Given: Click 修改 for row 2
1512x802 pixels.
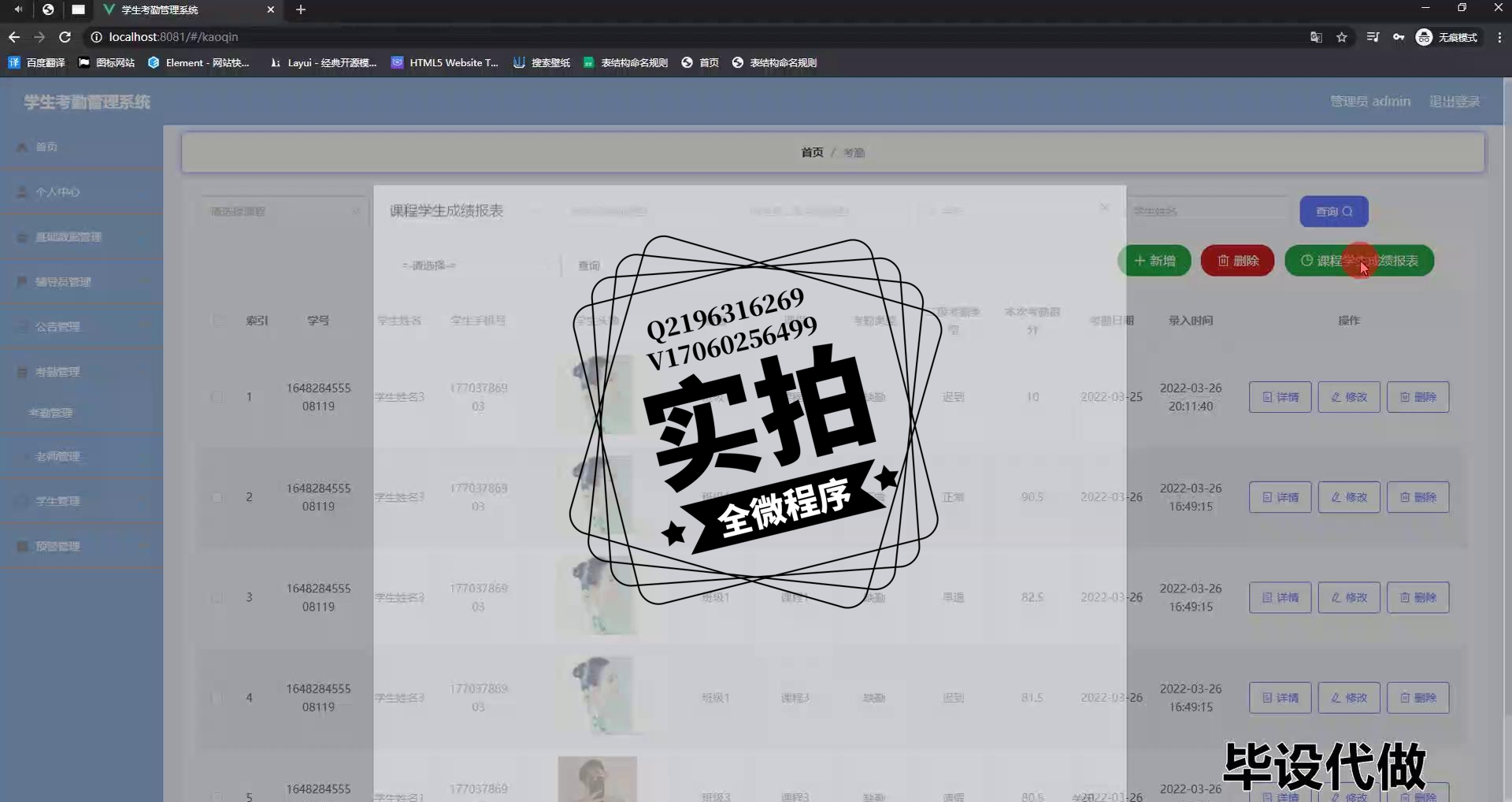Looking at the screenshot, I should click(x=1349, y=497).
